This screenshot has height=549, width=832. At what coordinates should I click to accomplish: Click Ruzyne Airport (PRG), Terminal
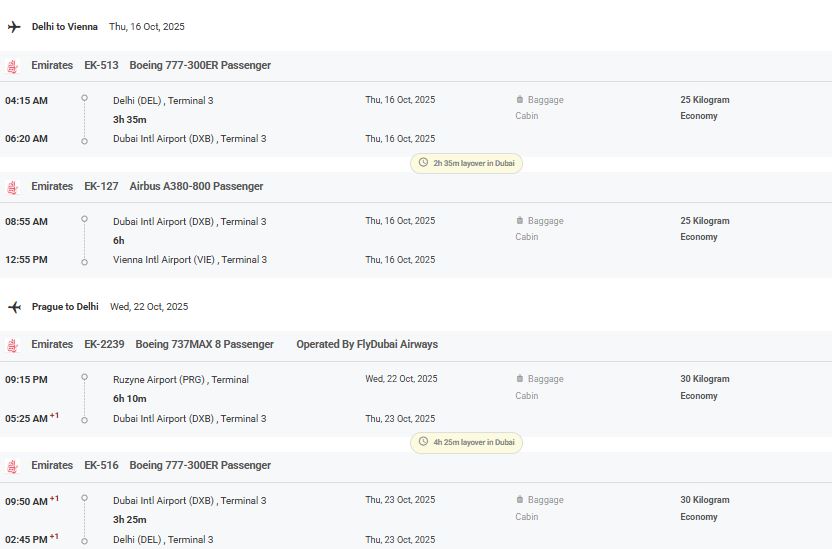point(181,379)
